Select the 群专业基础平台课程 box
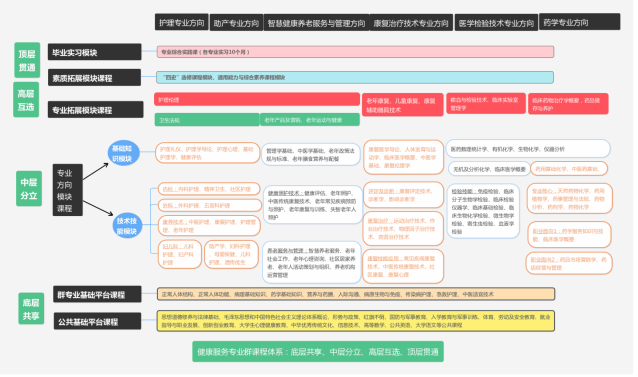Image resolution: width=638 pixels, height=377 pixels. (x=97, y=294)
